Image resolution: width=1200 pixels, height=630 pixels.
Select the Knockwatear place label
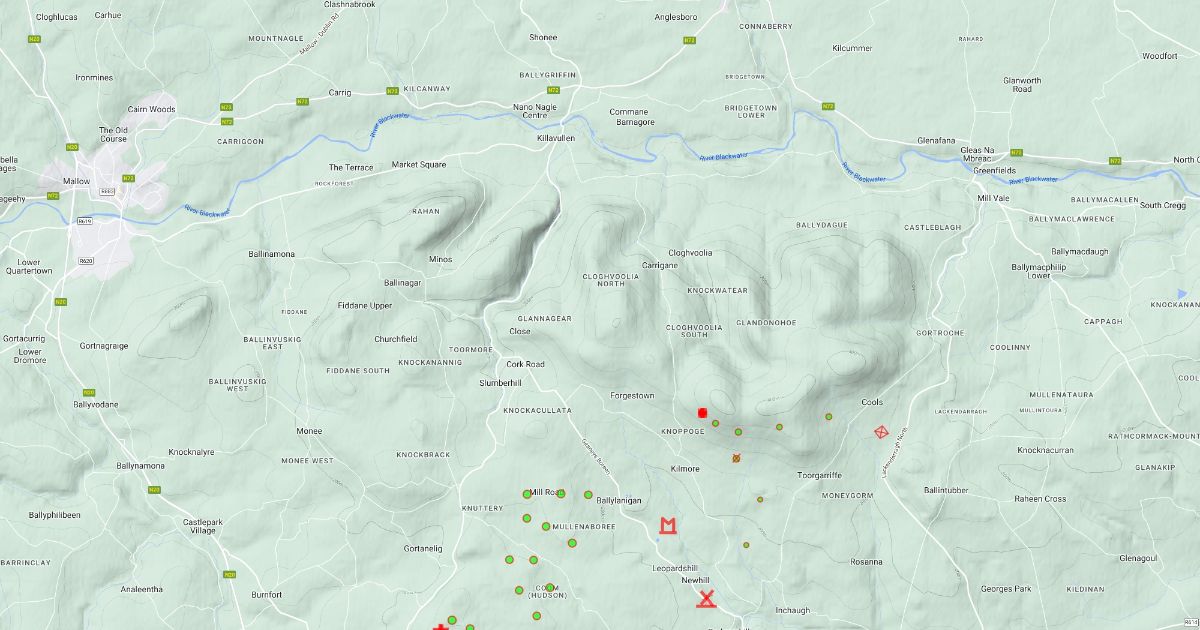pos(717,290)
